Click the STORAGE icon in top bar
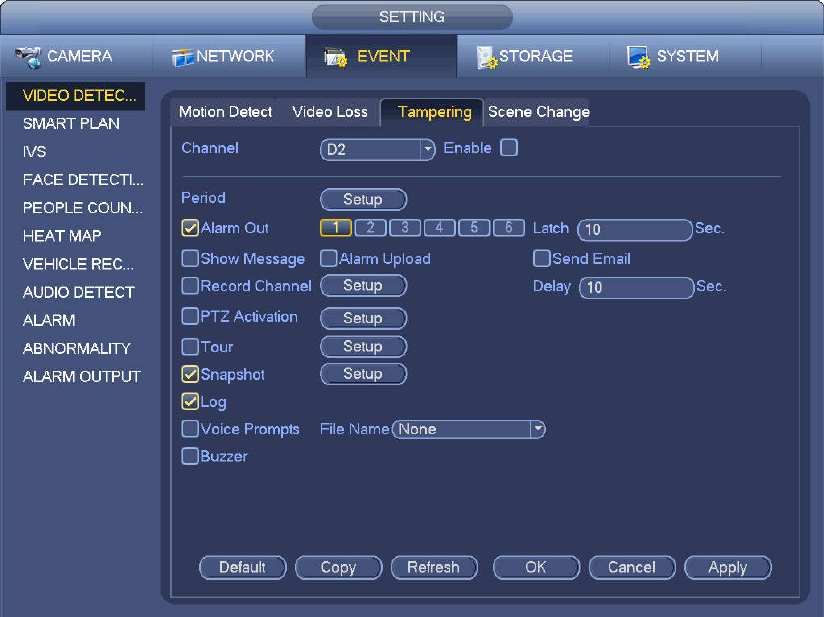This screenshot has height=617, width=824. click(x=487, y=57)
